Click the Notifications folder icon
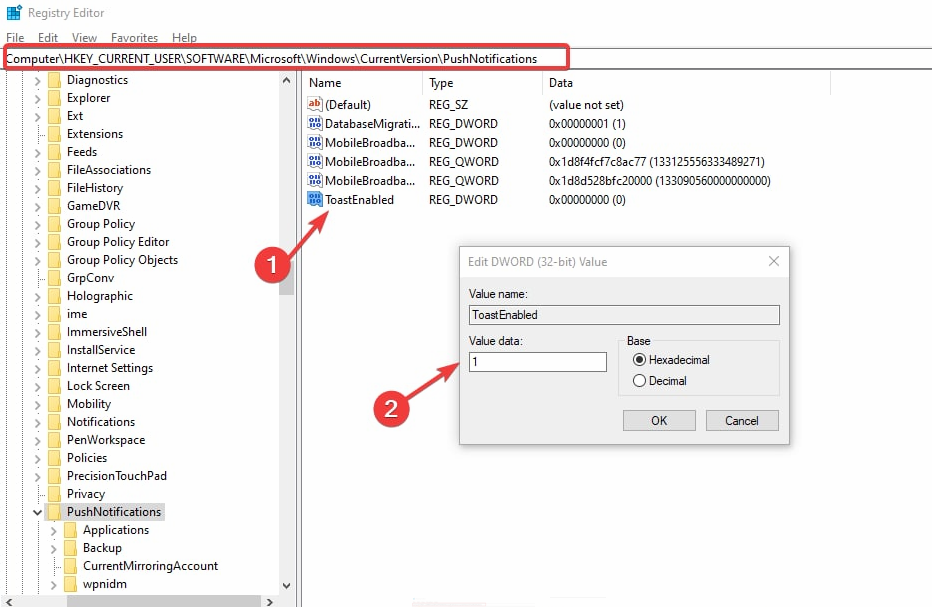The height and width of the screenshot is (607, 932). click(54, 422)
